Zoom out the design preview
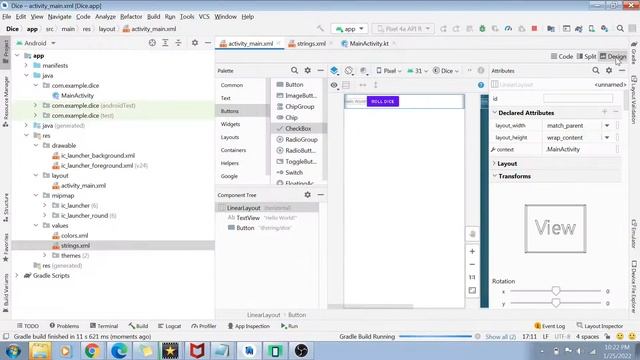The image size is (640, 360). (x=472, y=264)
